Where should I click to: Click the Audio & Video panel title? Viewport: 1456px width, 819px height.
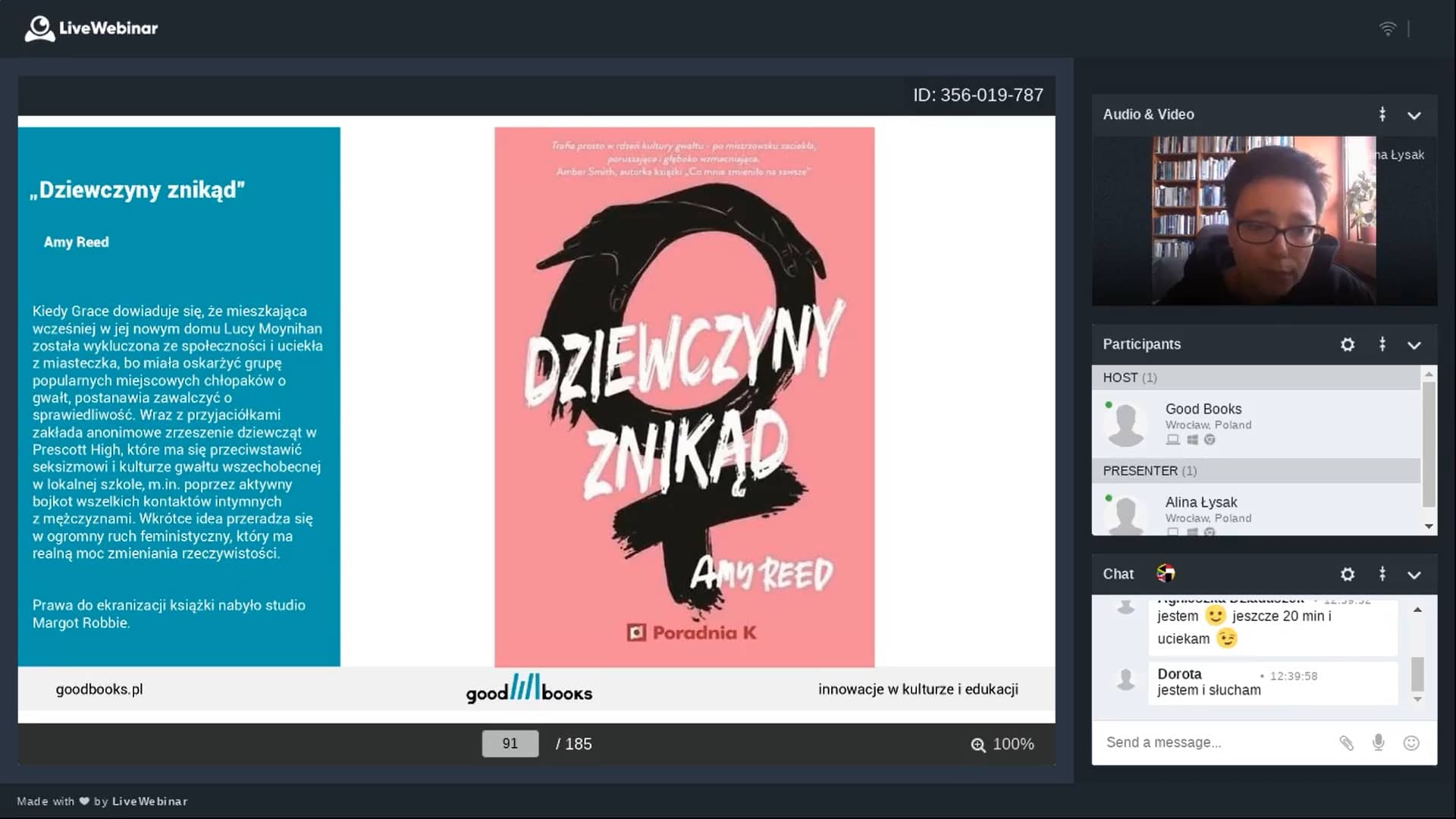(x=1148, y=115)
